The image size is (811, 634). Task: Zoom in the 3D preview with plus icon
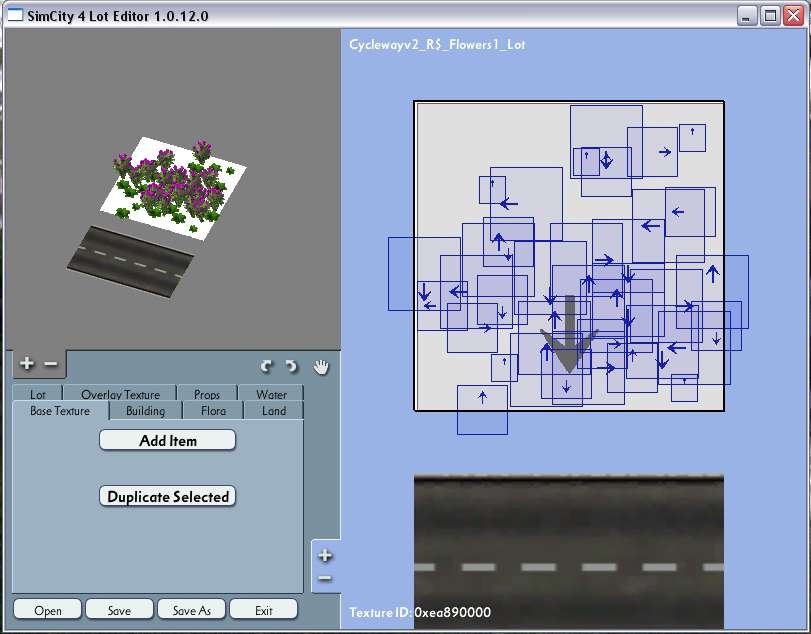27,364
